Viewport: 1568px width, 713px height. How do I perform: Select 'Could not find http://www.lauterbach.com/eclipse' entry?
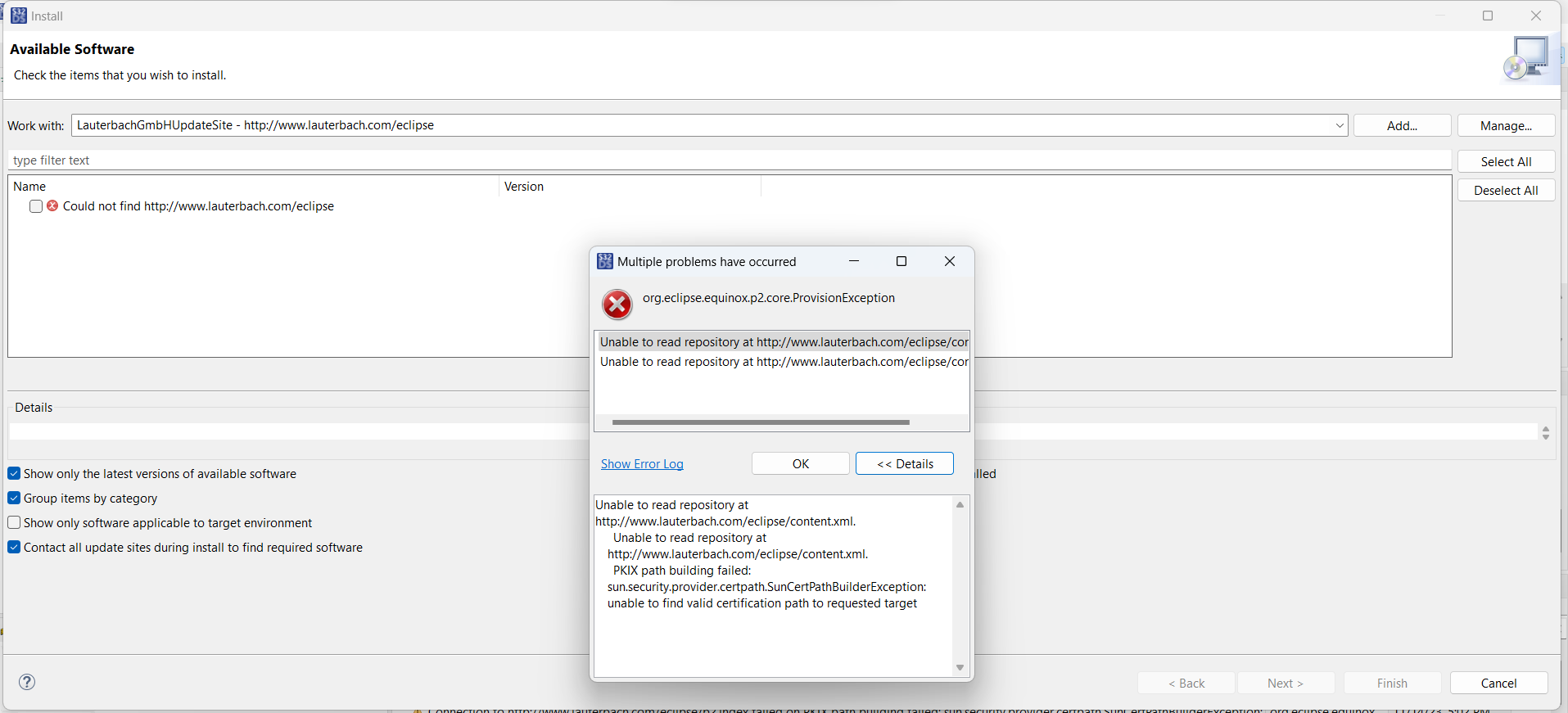(198, 206)
